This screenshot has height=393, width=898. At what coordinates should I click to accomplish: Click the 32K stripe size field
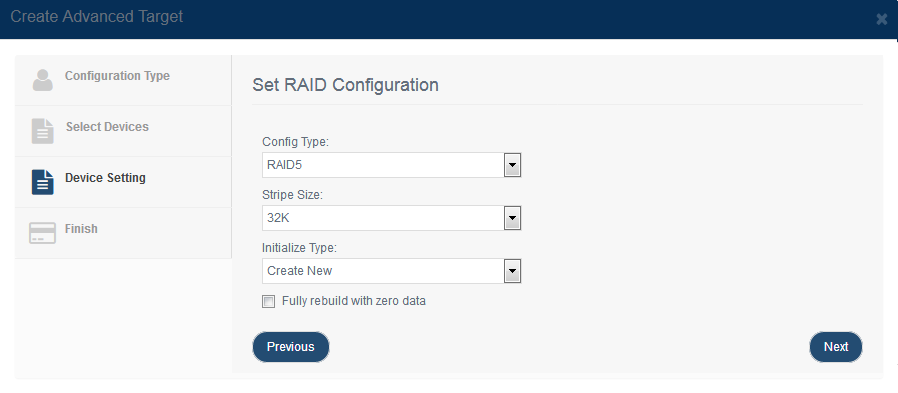pos(392,218)
